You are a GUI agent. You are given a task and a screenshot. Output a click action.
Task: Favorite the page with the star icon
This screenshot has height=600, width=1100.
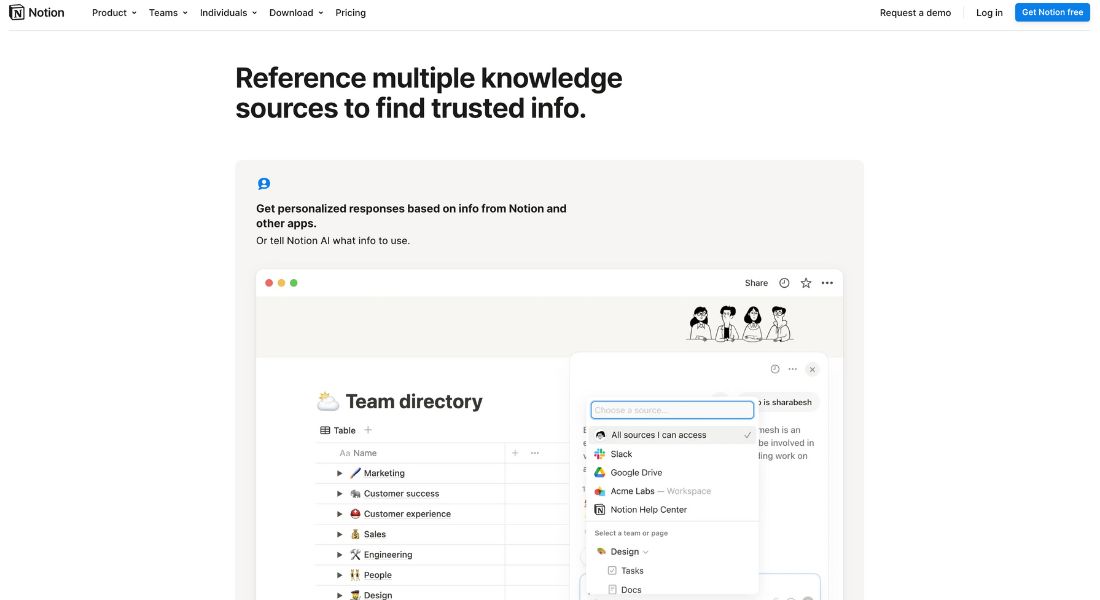[x=806, y=283]
